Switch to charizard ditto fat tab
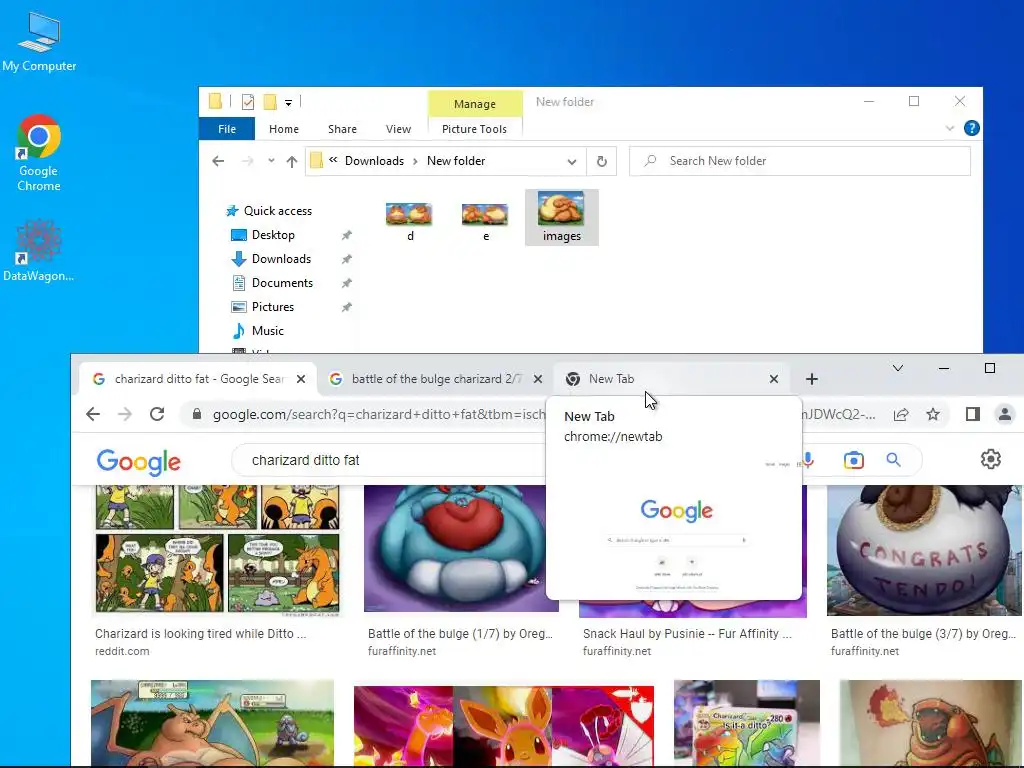The image size is (1024, 768). pos(198,379)
